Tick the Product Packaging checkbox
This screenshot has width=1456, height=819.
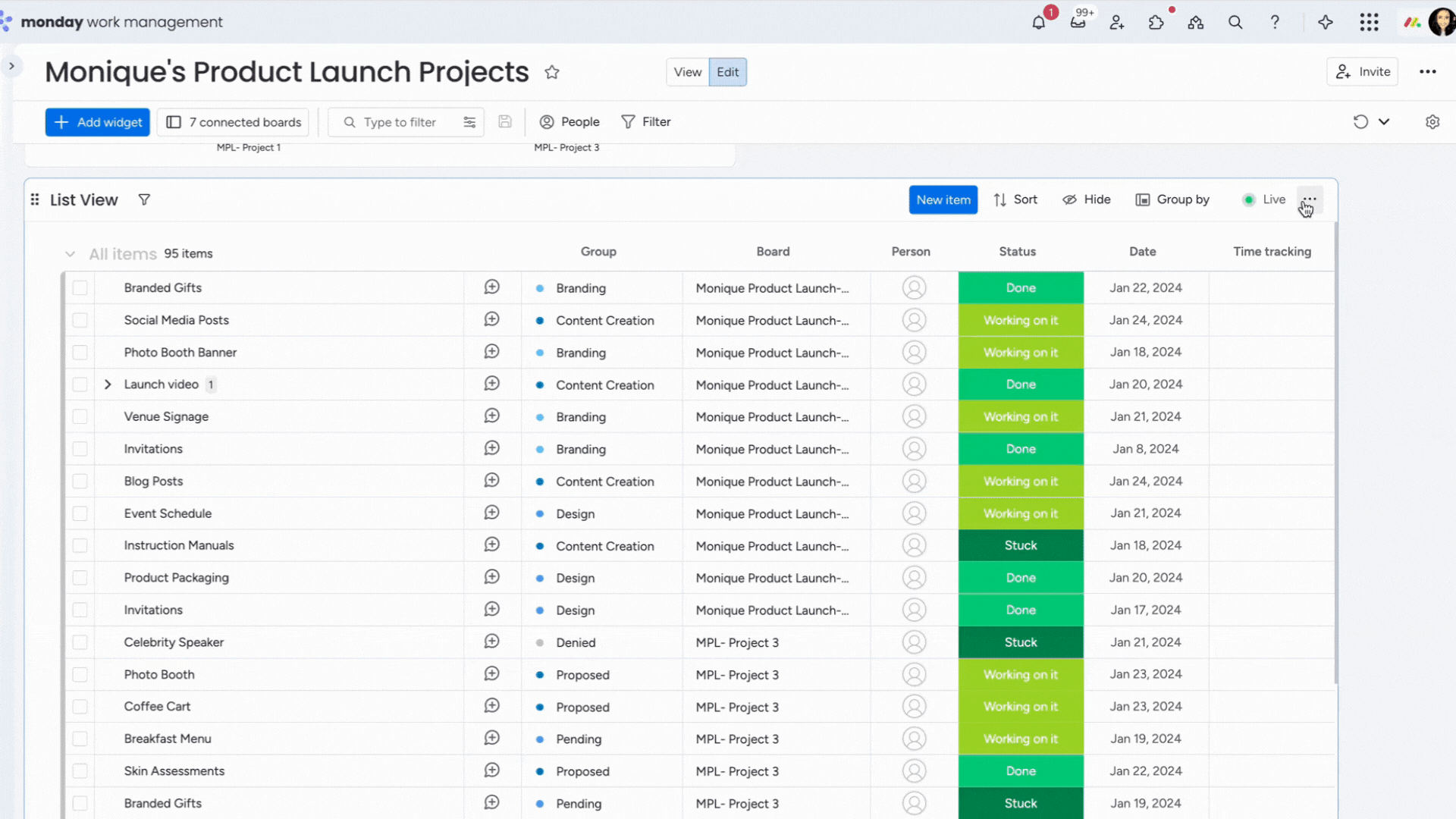80,578
